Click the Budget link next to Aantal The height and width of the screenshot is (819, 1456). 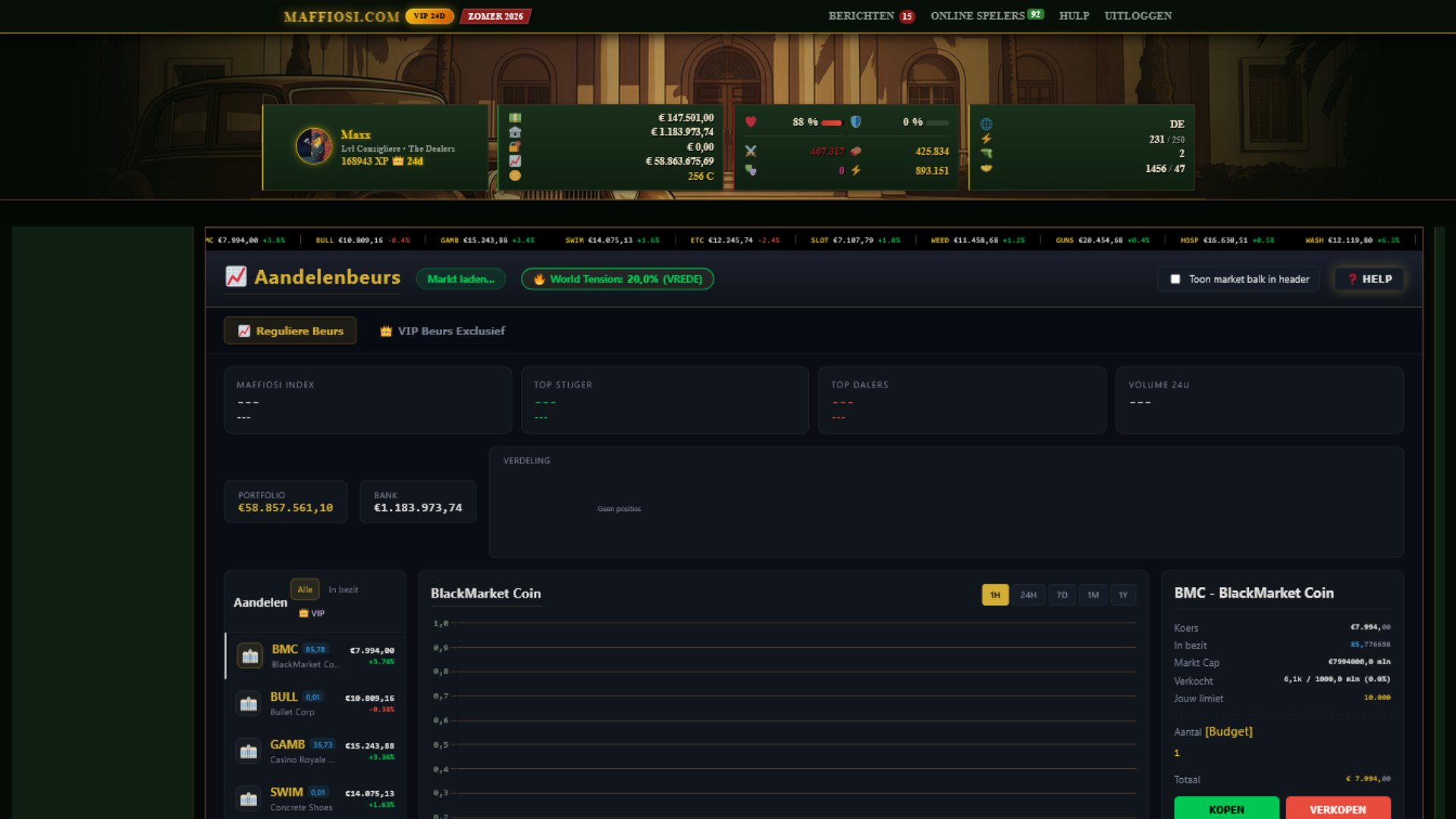[1228, 732]
